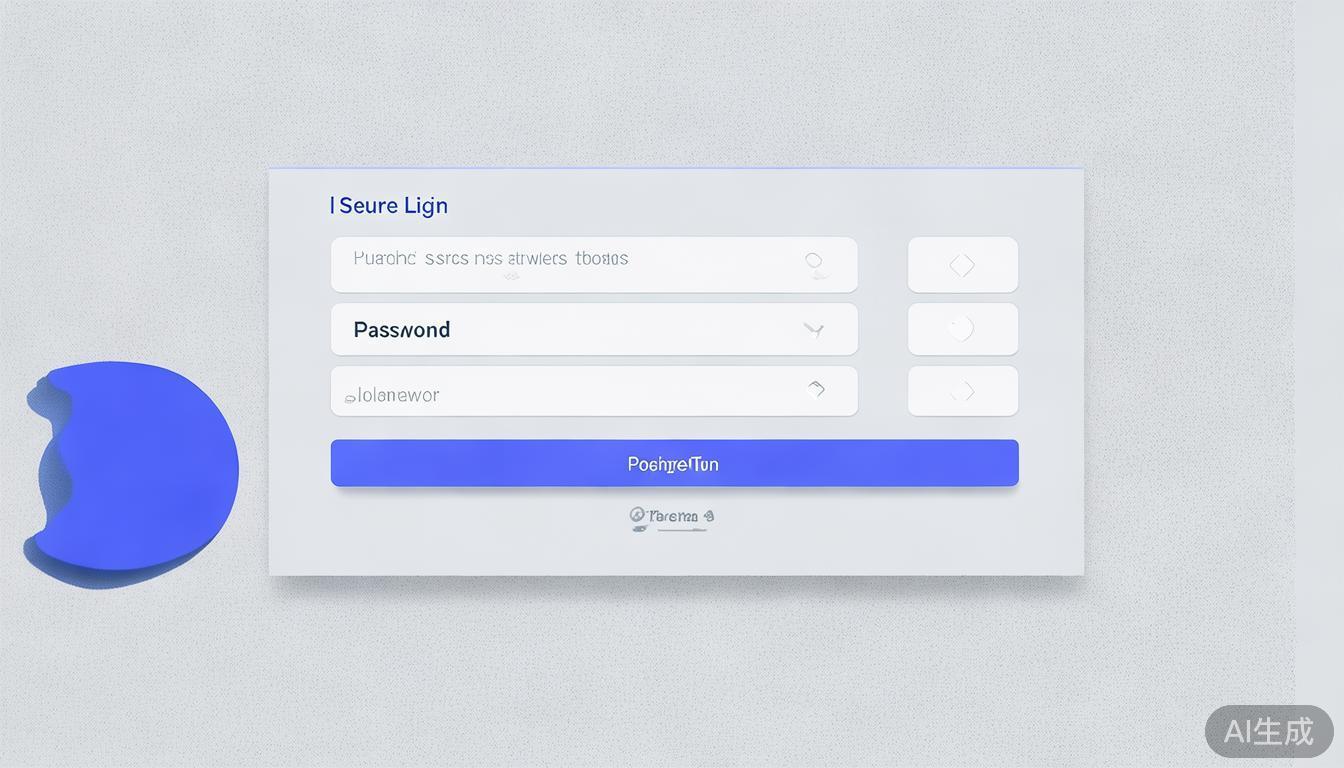Click the underline beneath the Tarema link
The height and width of the screenshot is (768, 1344).
pyautogui.click(x=680, y=530)
